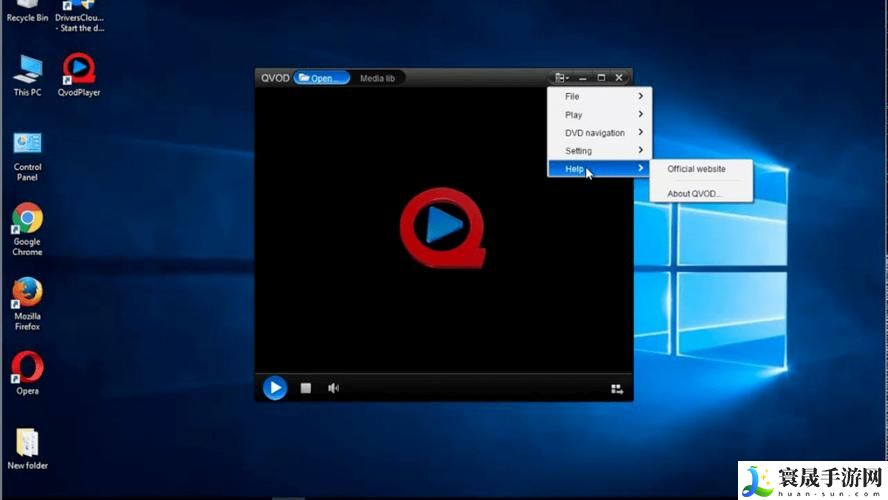Expand the Play submenu
Image resolution: width=888 pixels, height=500 pixels.
[x=599, y=115]
